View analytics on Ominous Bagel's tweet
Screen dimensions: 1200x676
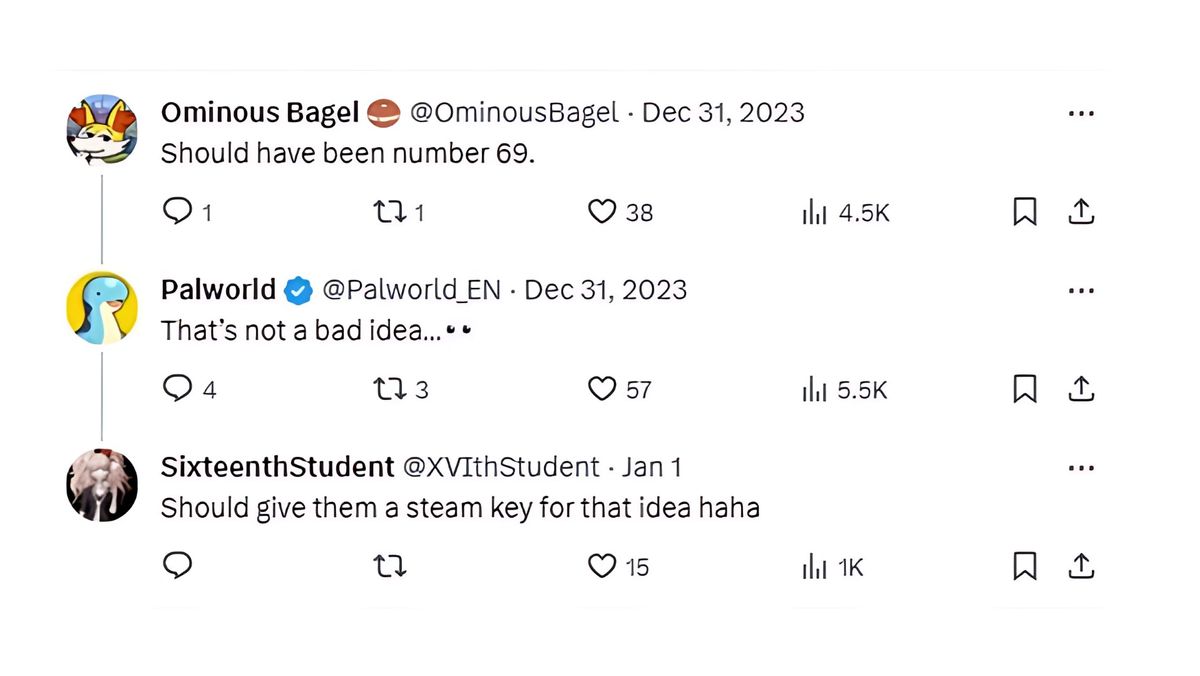pyautogui.click(x=814, y=212)
